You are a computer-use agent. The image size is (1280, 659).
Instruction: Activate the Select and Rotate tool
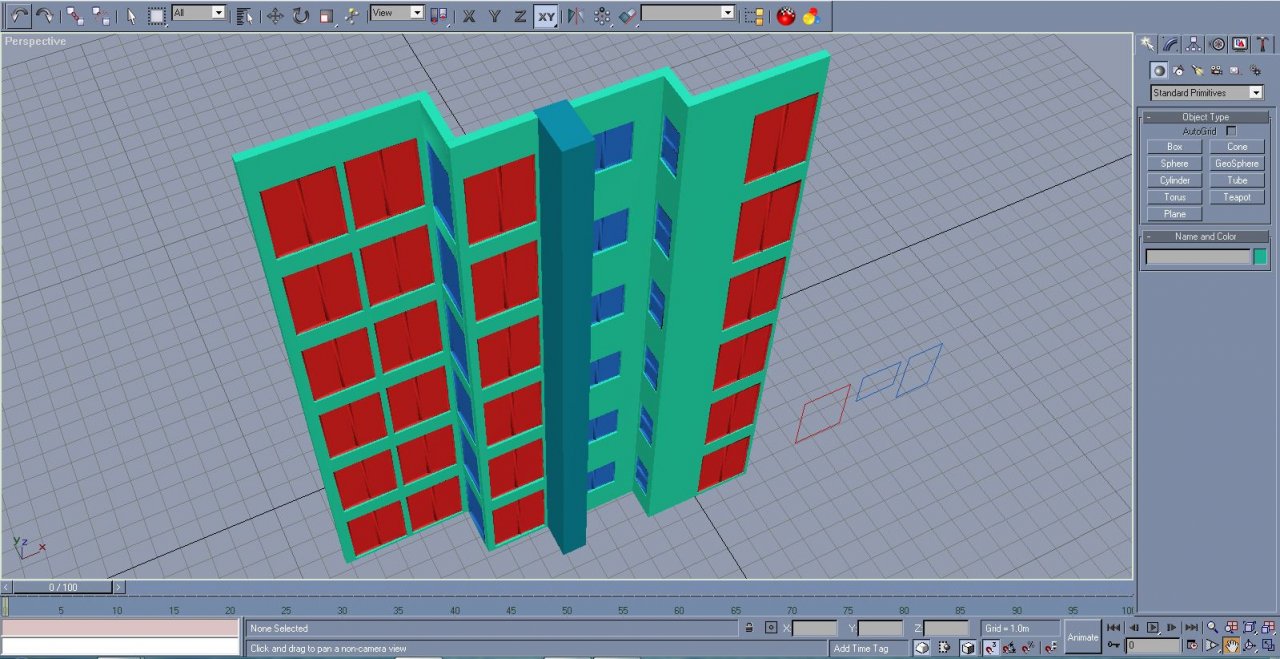[301, 15]
